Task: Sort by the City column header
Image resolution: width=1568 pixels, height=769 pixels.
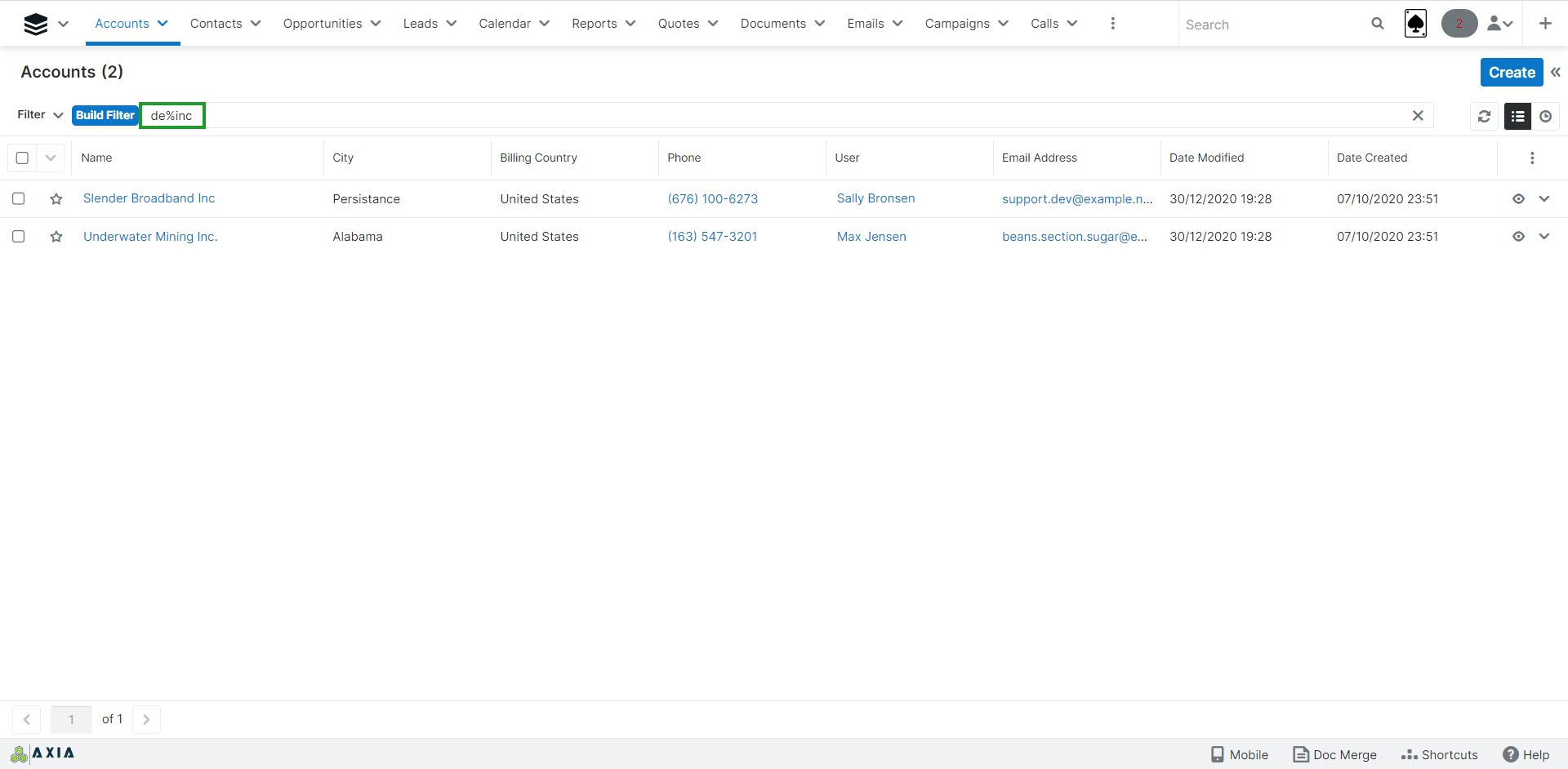Action: (x=343, y=158)
